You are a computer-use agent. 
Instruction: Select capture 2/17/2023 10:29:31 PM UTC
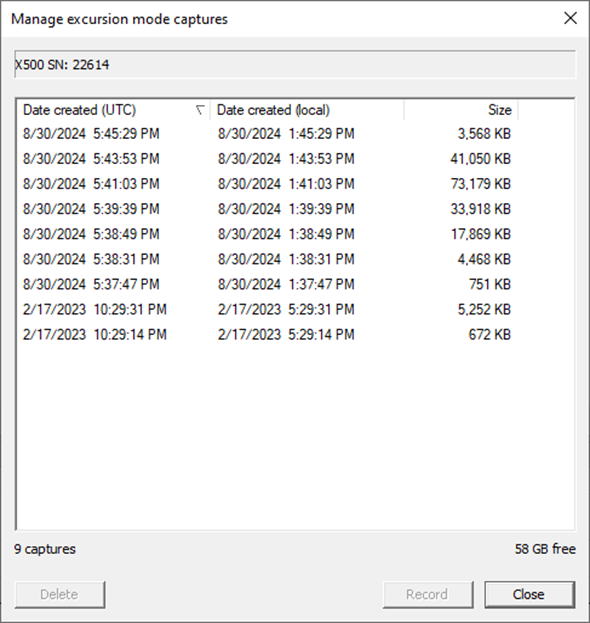point(95,310)
